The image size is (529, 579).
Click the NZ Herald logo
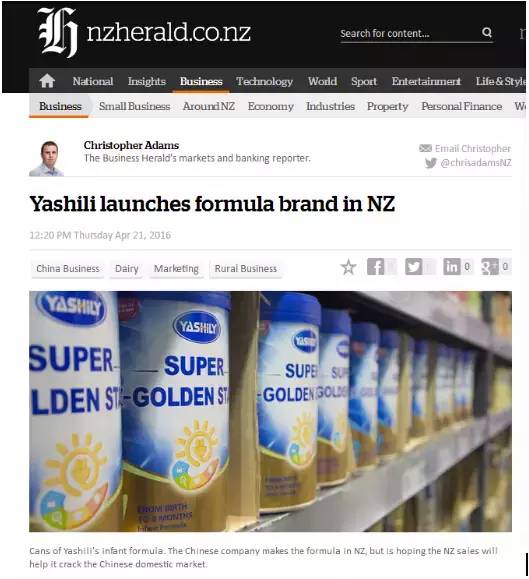[x=144, y=32]
